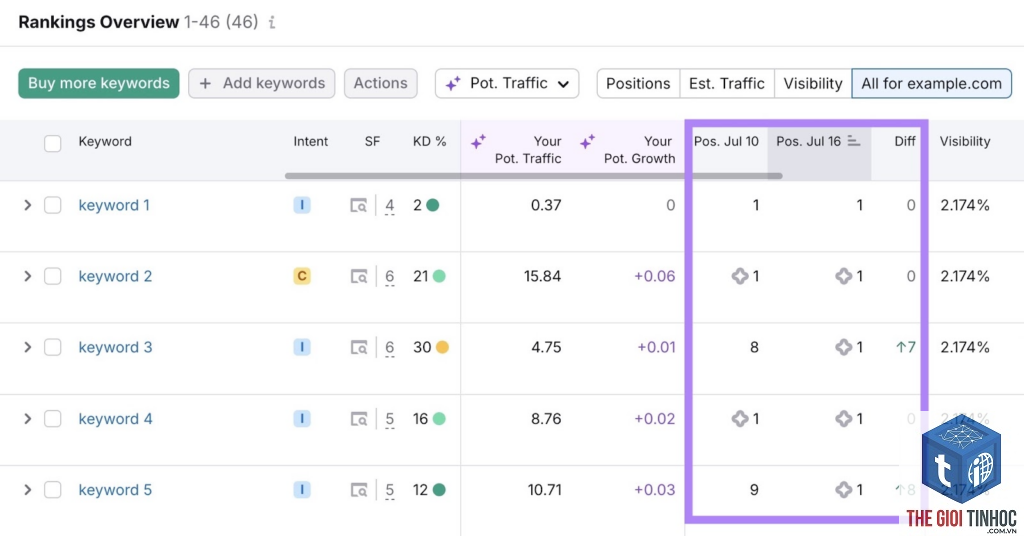Click keyword 2 Jul 16 SERP feature position icon
The image size is (1024, 536).
843,276
